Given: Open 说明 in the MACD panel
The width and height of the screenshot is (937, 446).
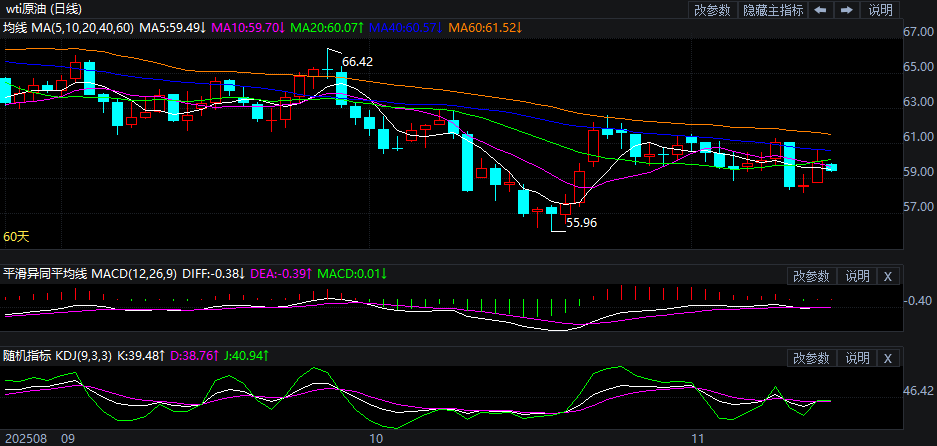Looking at the screenshot, I should (x=857, y=275).
